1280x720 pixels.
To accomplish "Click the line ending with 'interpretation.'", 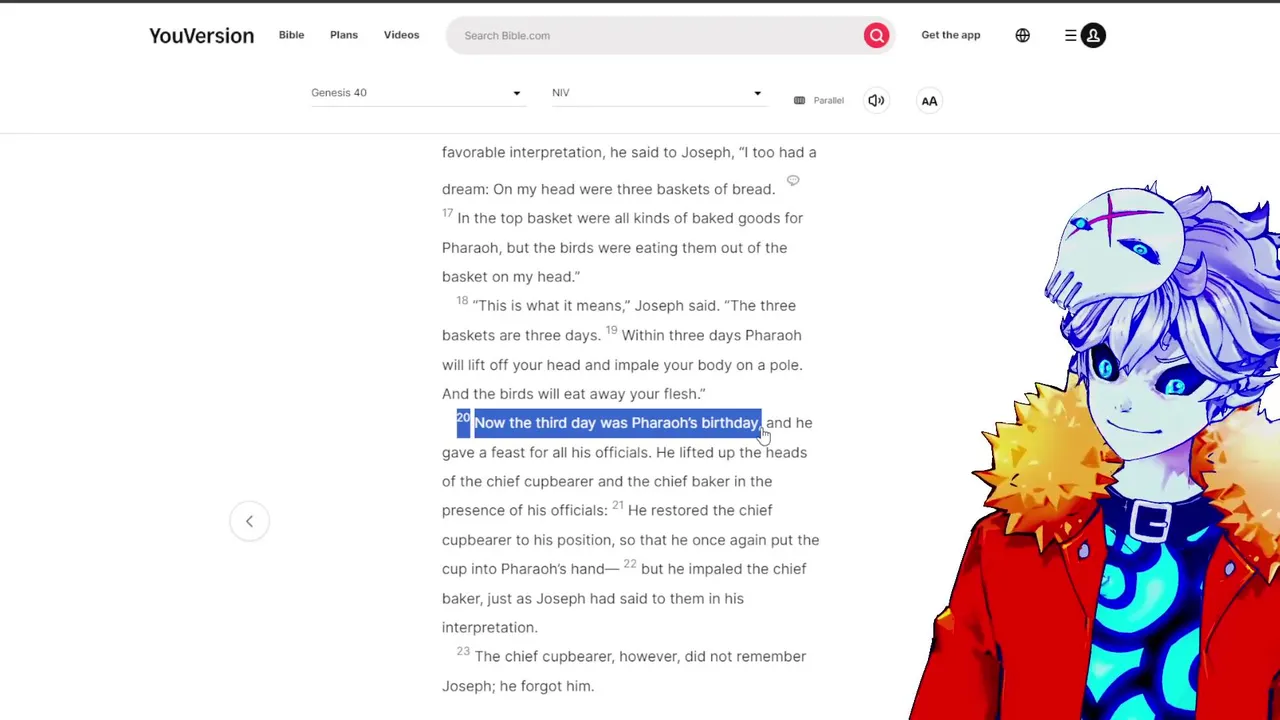I will click(x=490, y=627).
